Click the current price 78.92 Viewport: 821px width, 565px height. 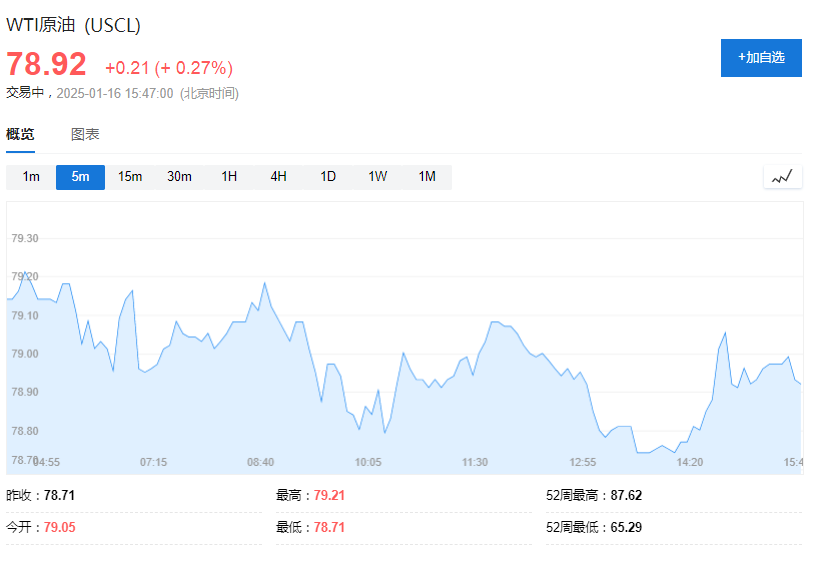coord(47,65)
